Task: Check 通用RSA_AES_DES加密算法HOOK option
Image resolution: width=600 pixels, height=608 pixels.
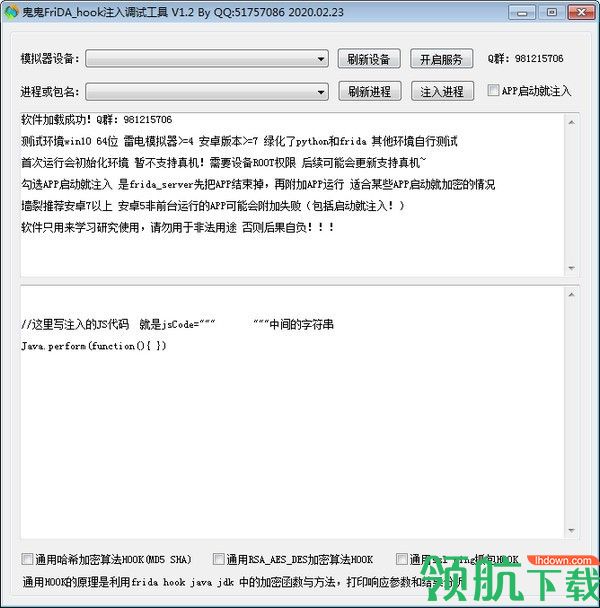Action: tap(218, 559)
